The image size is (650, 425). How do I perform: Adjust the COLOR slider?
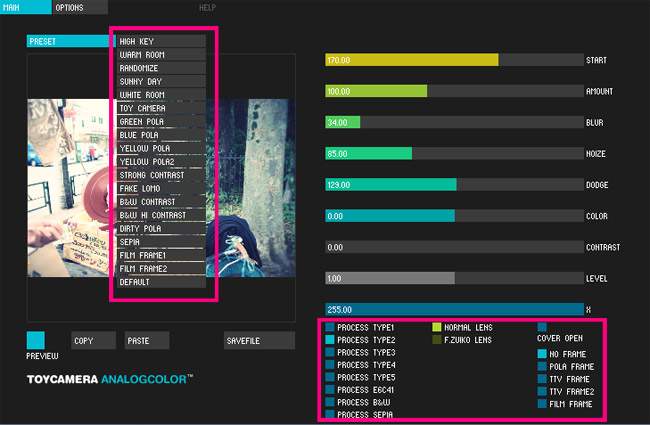click(x=454, y=216)
